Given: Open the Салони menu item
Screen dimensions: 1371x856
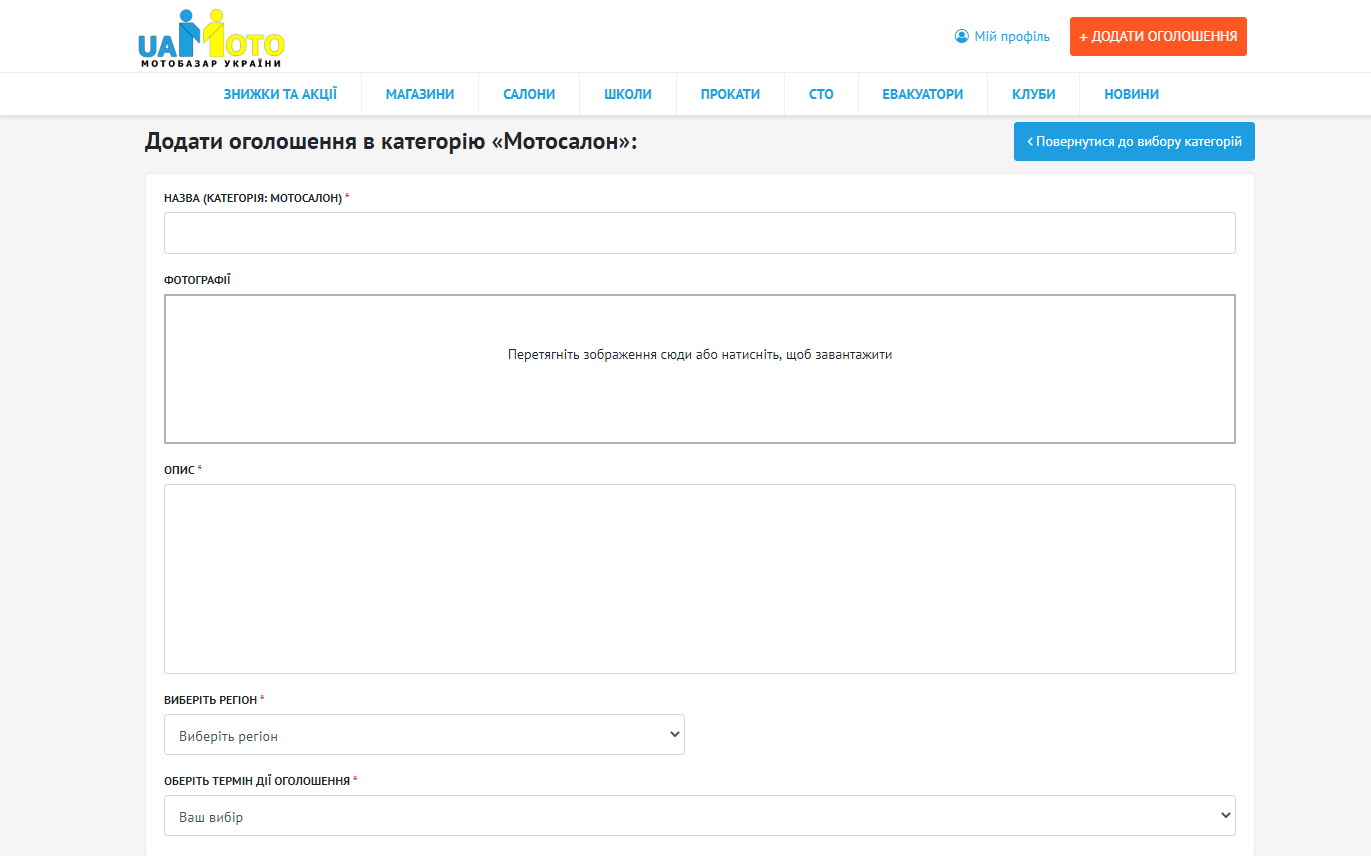Looking at the screenshot, I should pyautogui.click(x=529, y=94).
